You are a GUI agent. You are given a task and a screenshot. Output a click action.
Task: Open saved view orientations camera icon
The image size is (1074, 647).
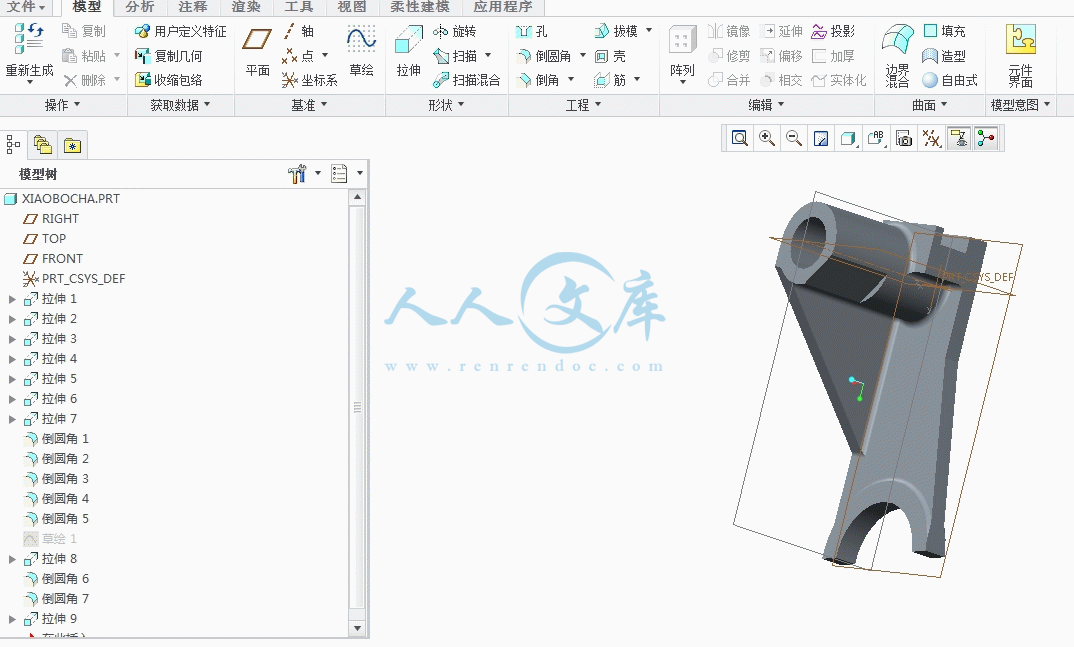point(904,139)
